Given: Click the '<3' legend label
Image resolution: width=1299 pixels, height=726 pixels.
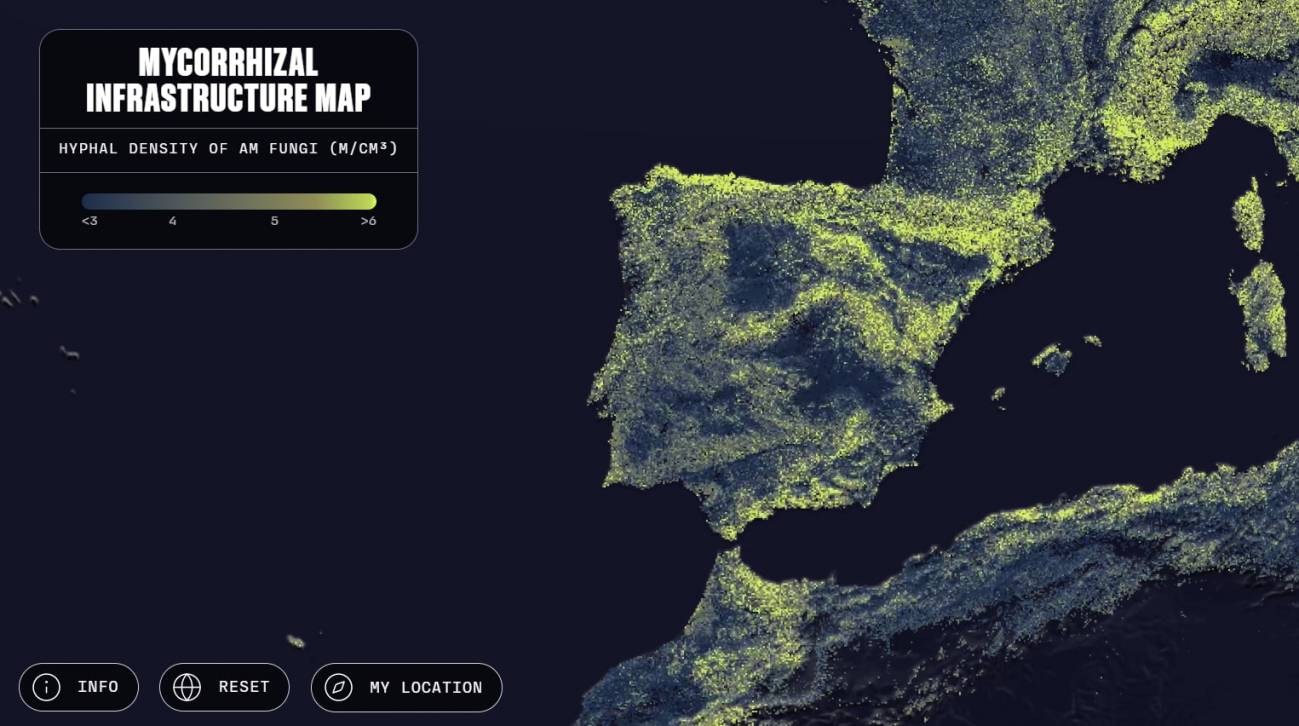Looking at the screenshot, I should coord(90,221).
